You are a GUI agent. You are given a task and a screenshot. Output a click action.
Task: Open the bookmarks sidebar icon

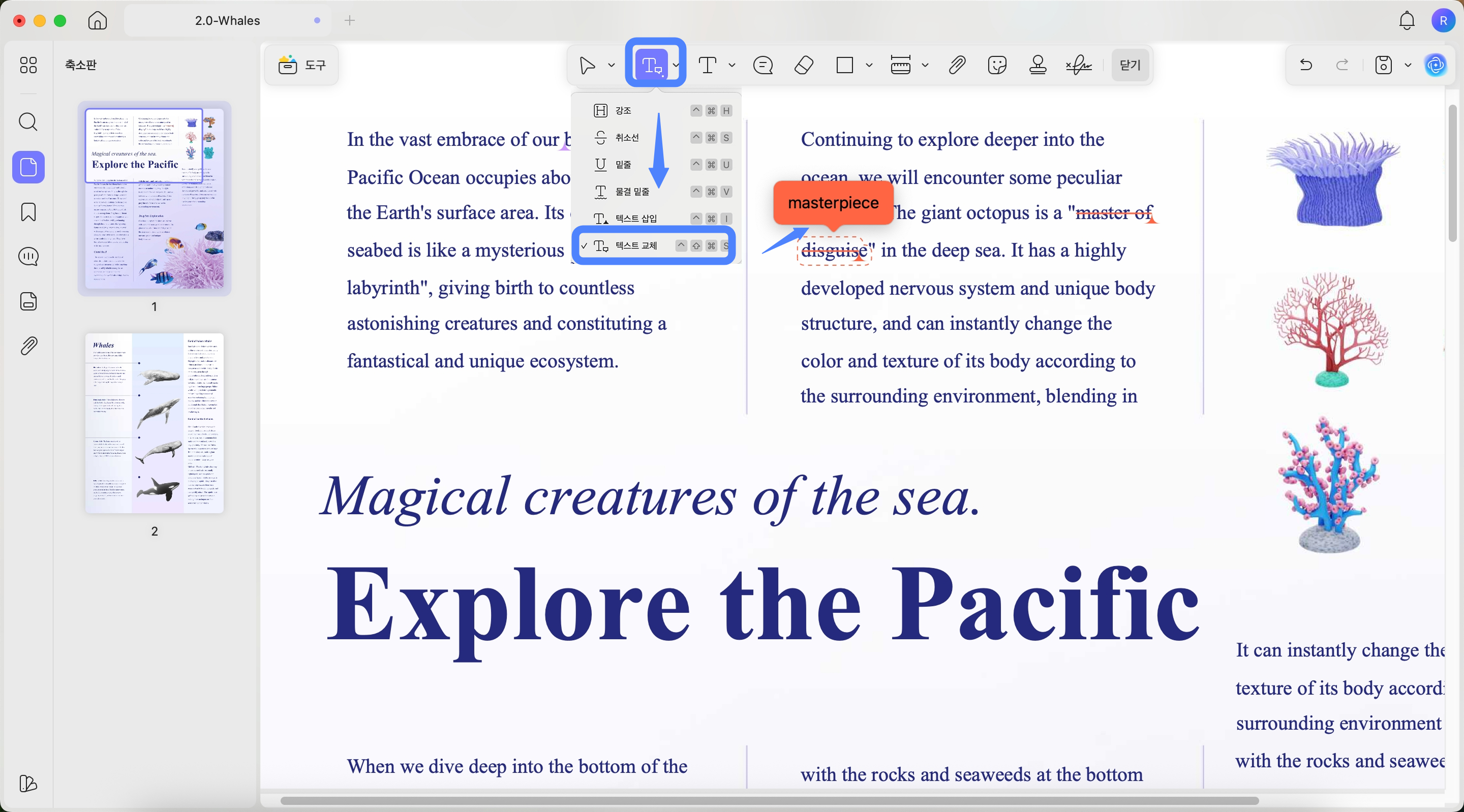[28, 212]
